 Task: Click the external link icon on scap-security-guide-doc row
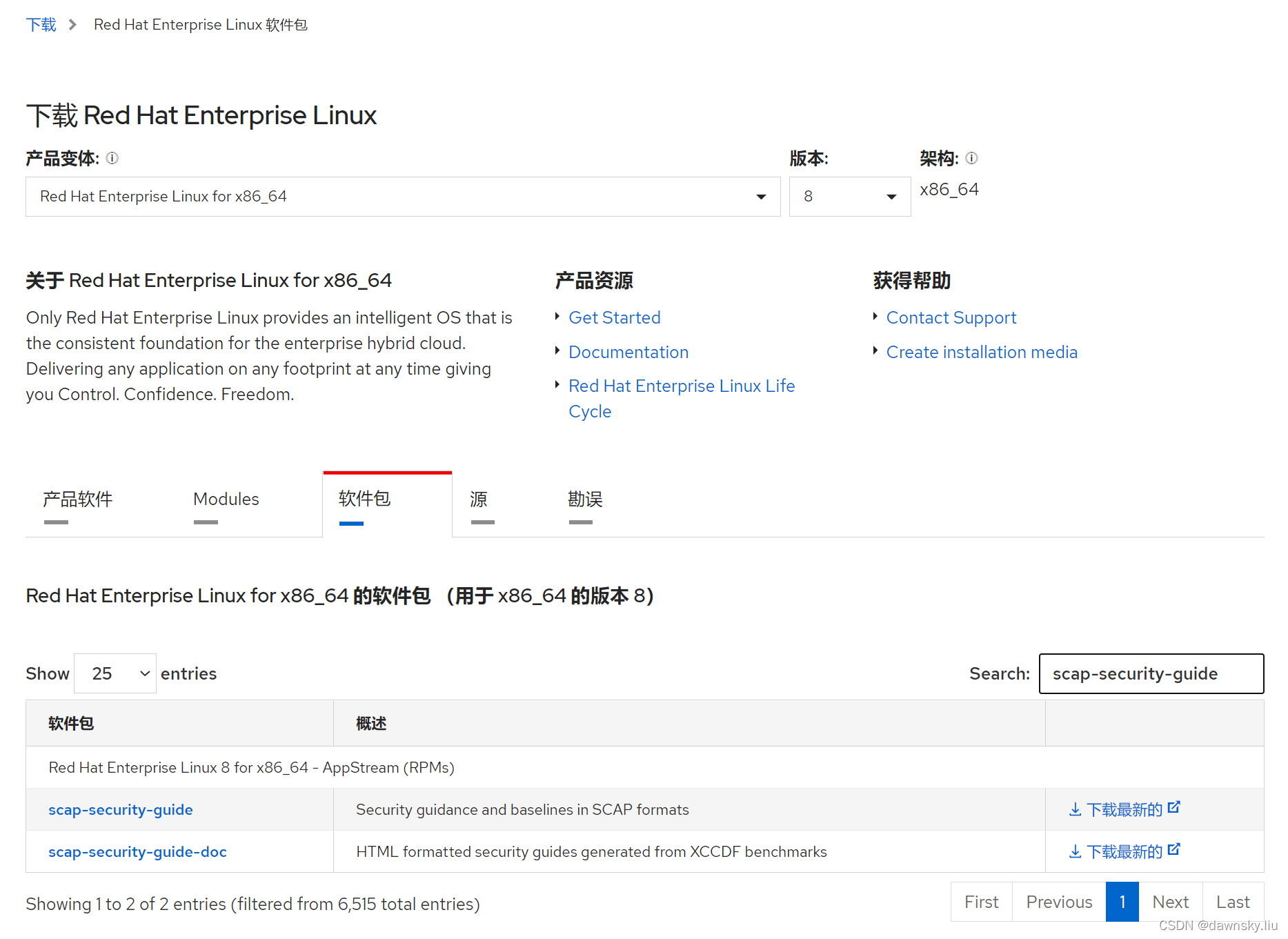(1175, 847)
